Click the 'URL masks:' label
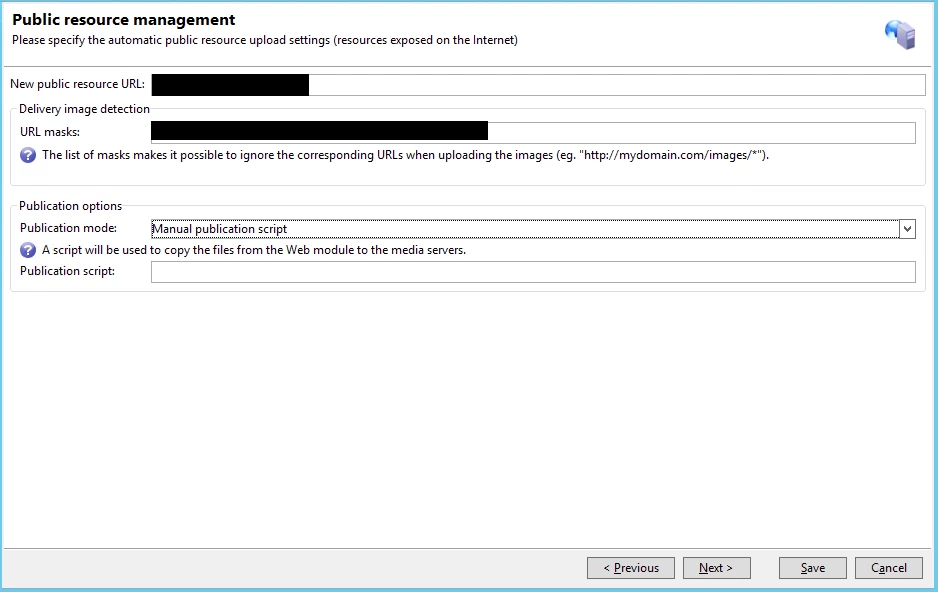The width and height of the screenshot is (938, 592). (50, 132)
